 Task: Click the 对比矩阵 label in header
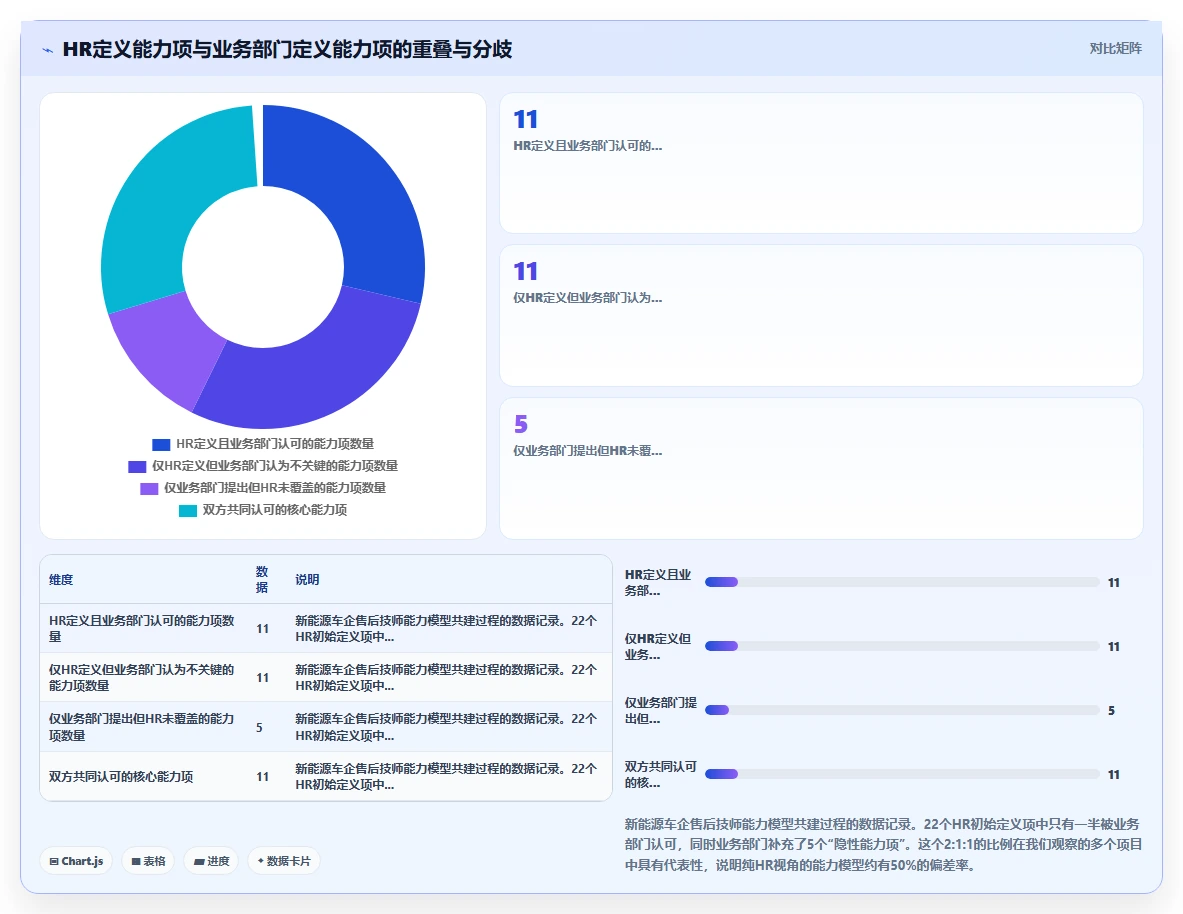[x=1115, y=48]
